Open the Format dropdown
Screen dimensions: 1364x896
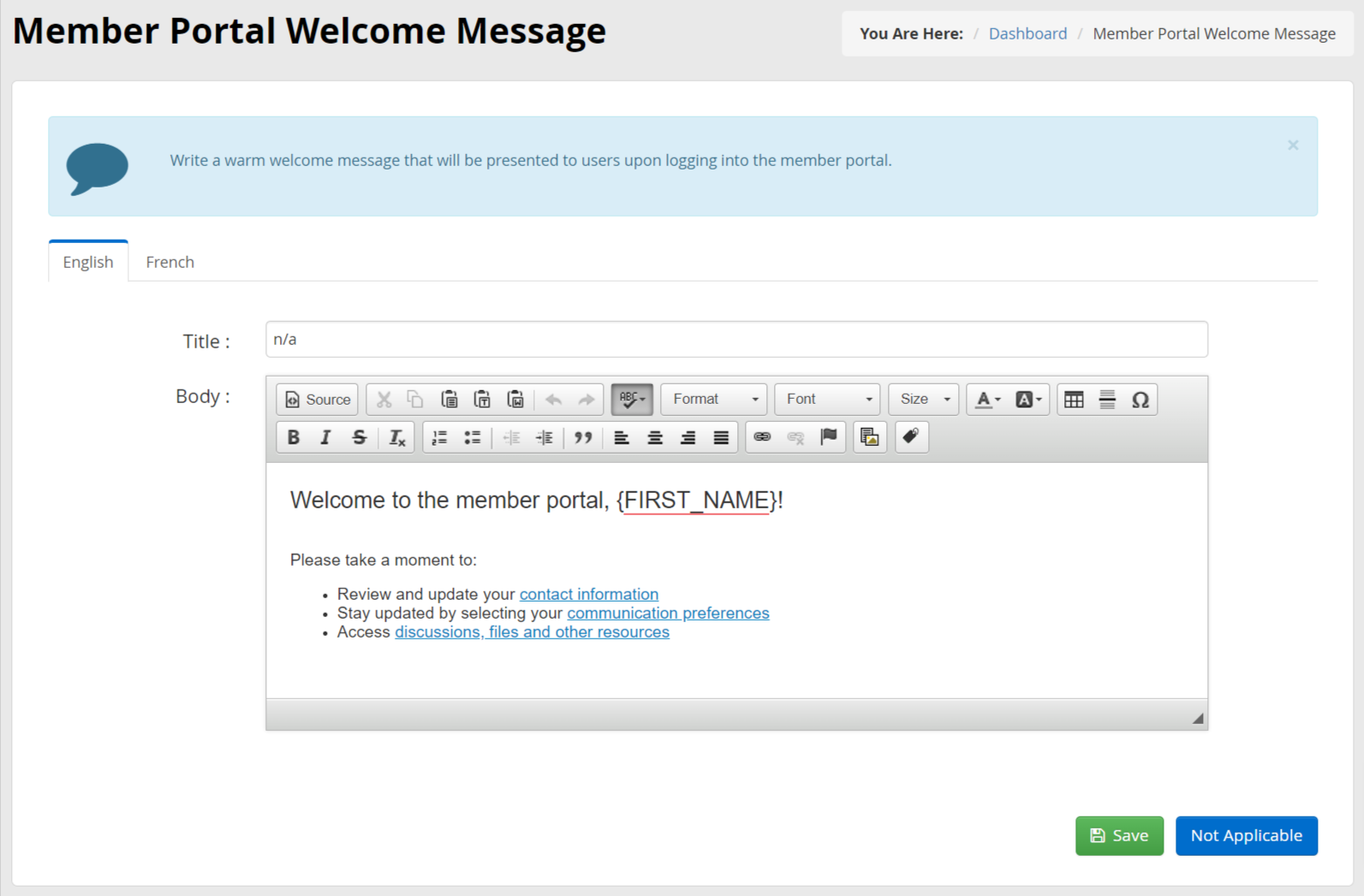click(714, 400)
